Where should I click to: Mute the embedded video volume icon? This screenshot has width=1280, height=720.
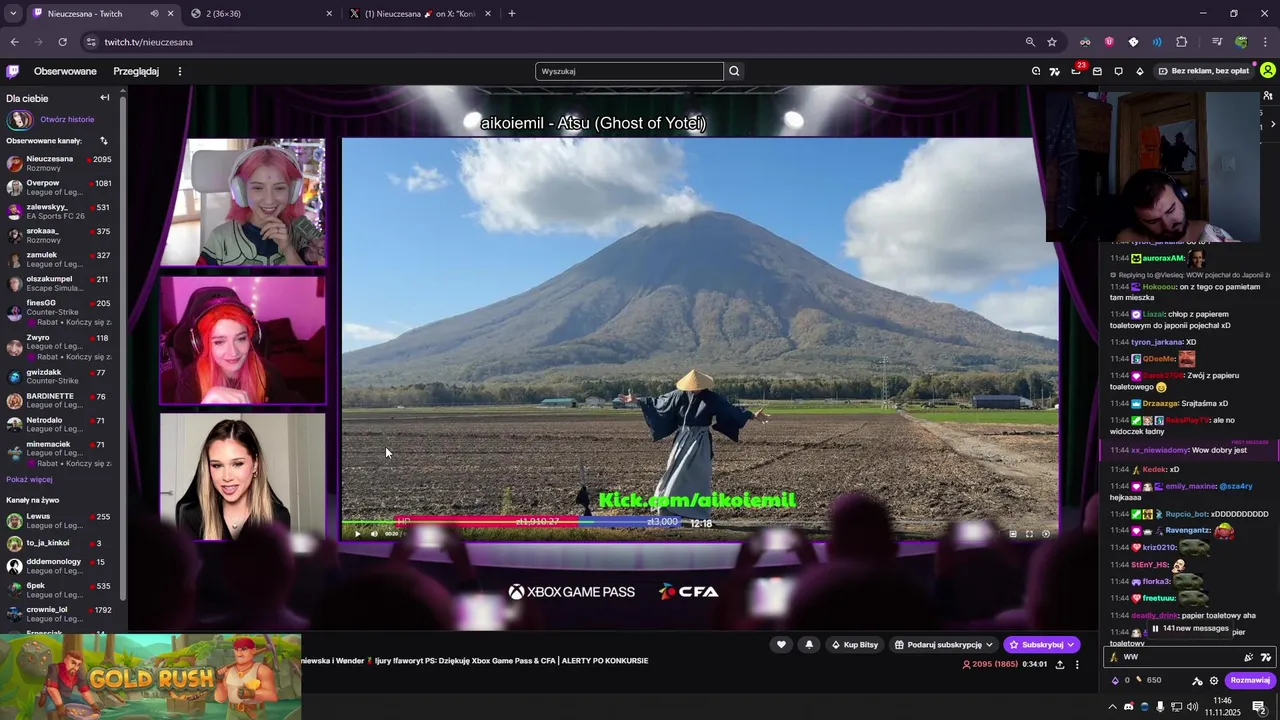[x=375, y=534]
